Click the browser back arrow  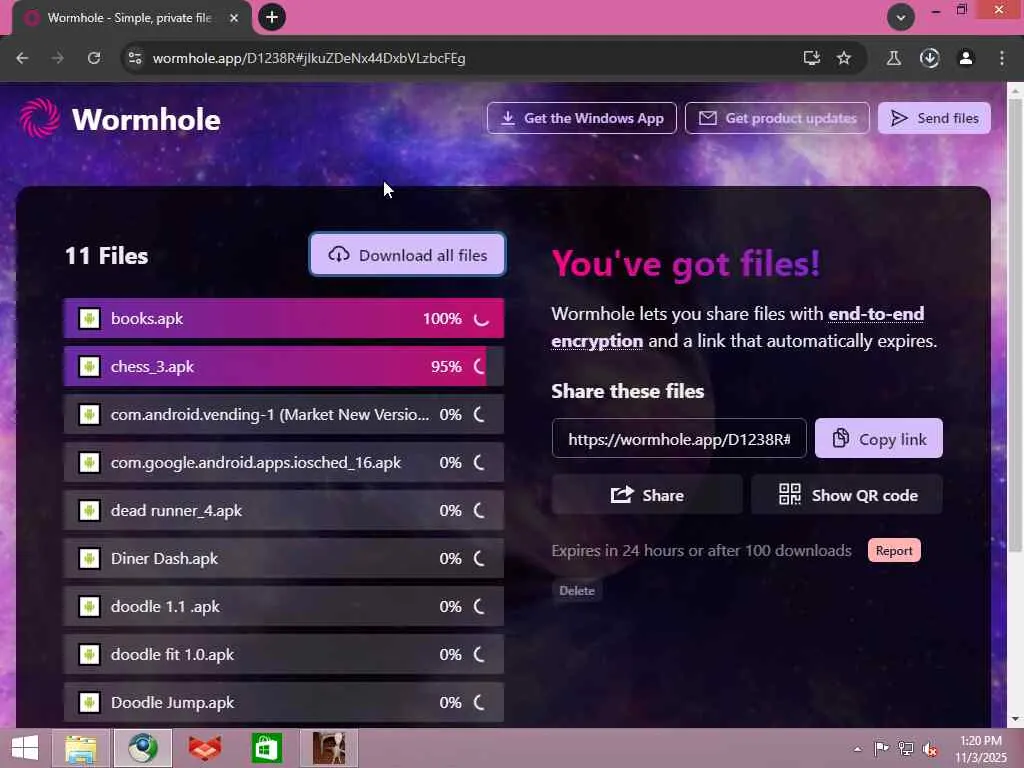pyautogui.click(x=22, y=58)
